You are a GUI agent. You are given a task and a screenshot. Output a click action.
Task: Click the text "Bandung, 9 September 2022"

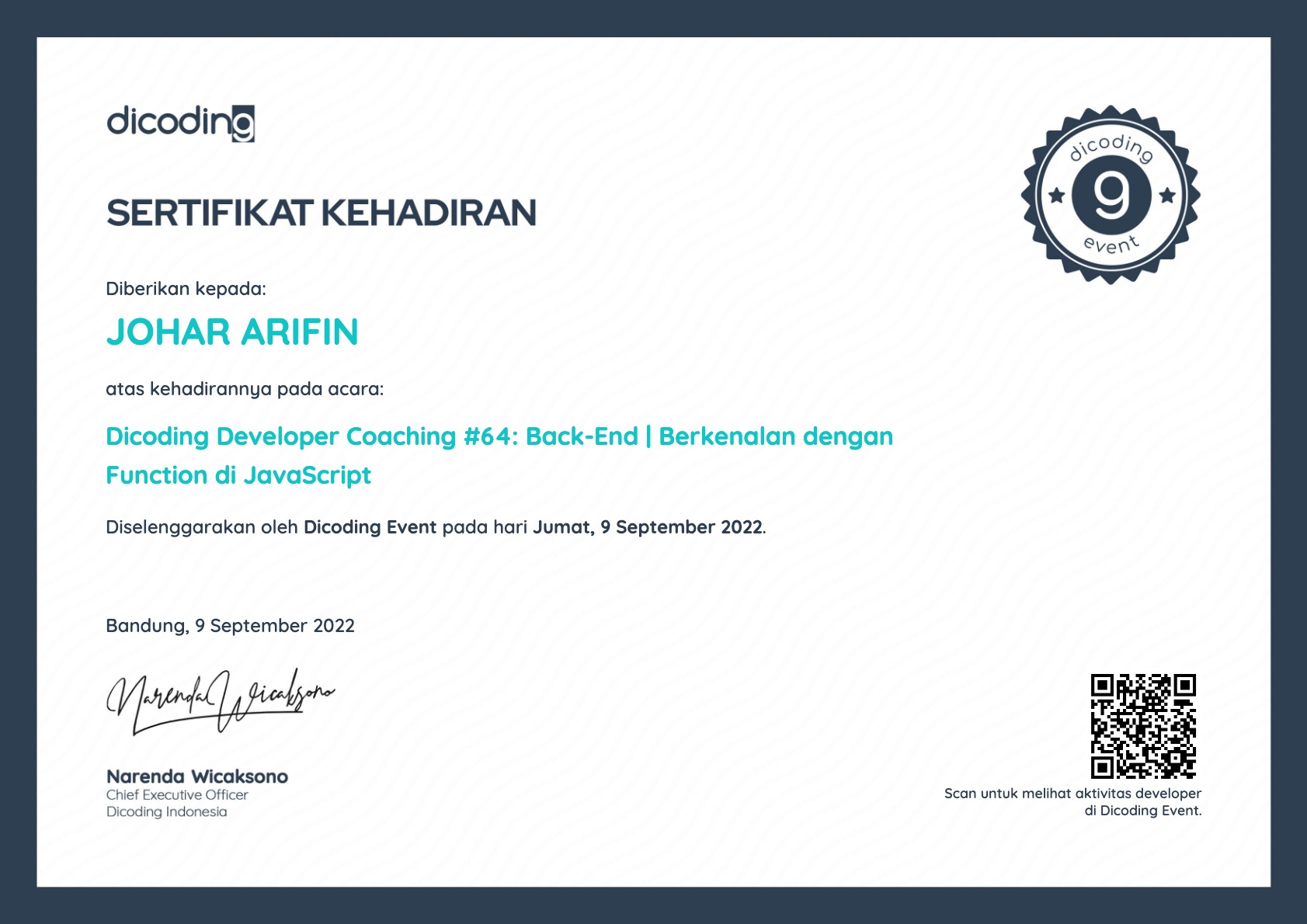pyautogui.click(x=230, y=626)
